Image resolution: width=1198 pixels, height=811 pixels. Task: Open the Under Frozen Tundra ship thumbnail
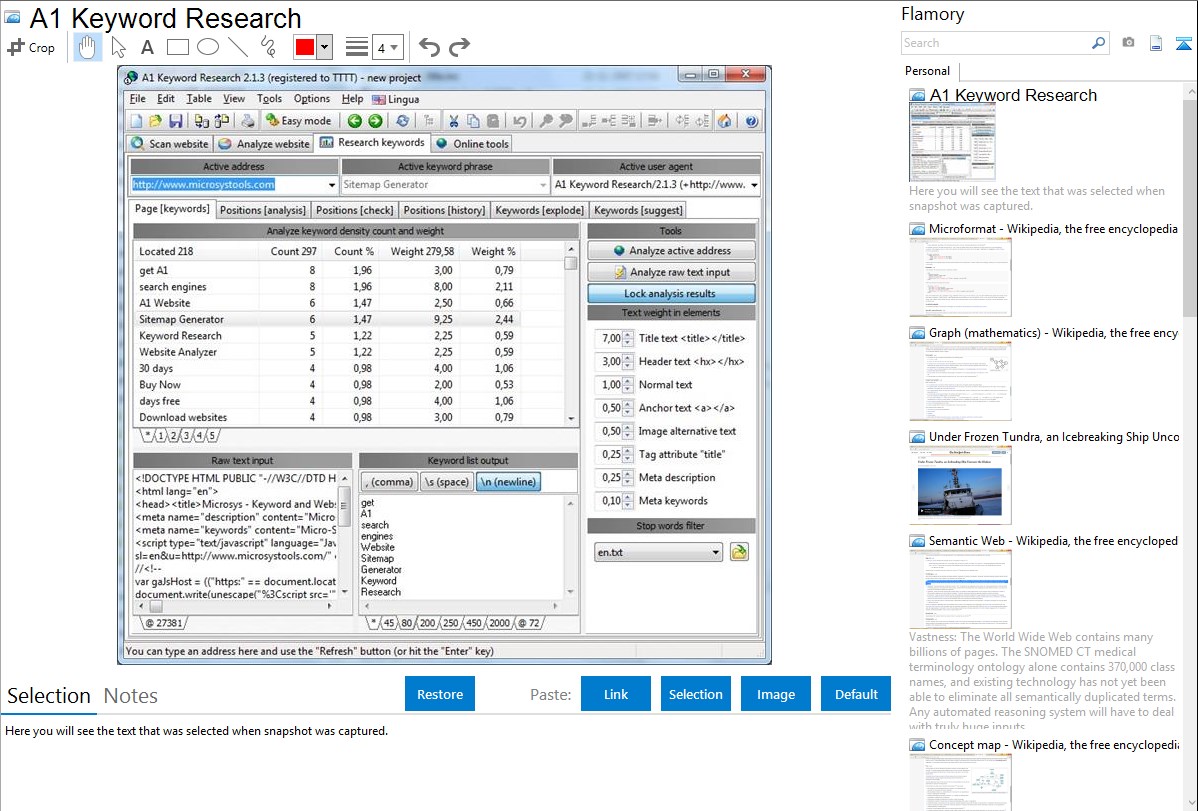click(x=960, y=485)
